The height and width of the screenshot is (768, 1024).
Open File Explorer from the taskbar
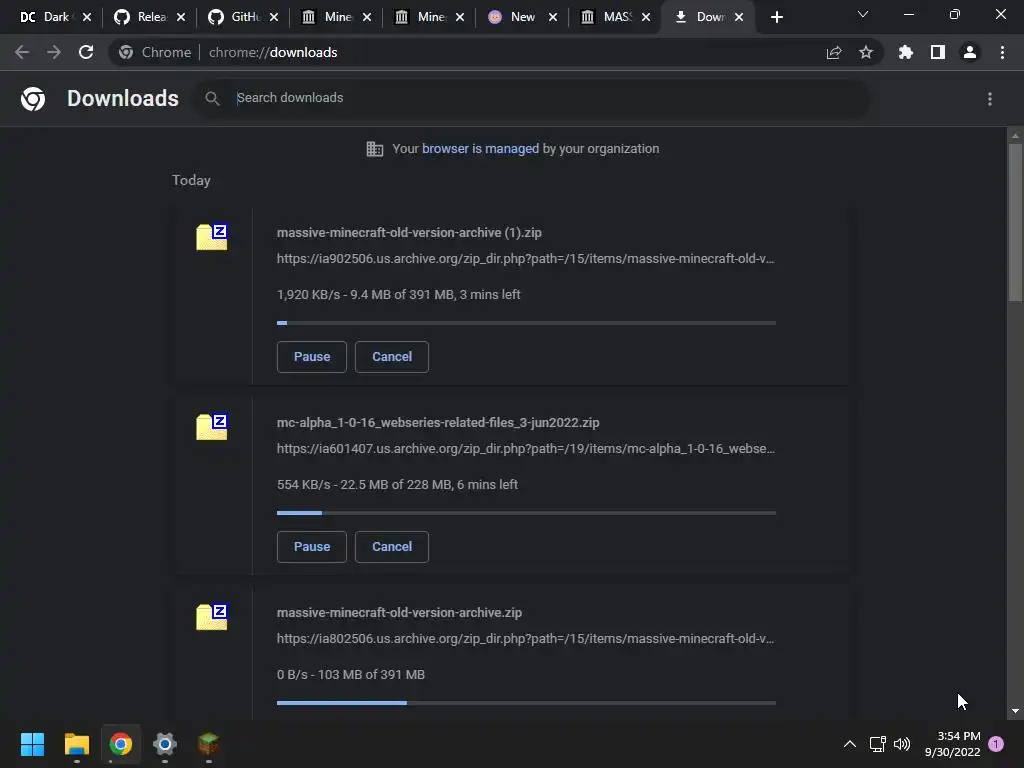tap(76, 744)
